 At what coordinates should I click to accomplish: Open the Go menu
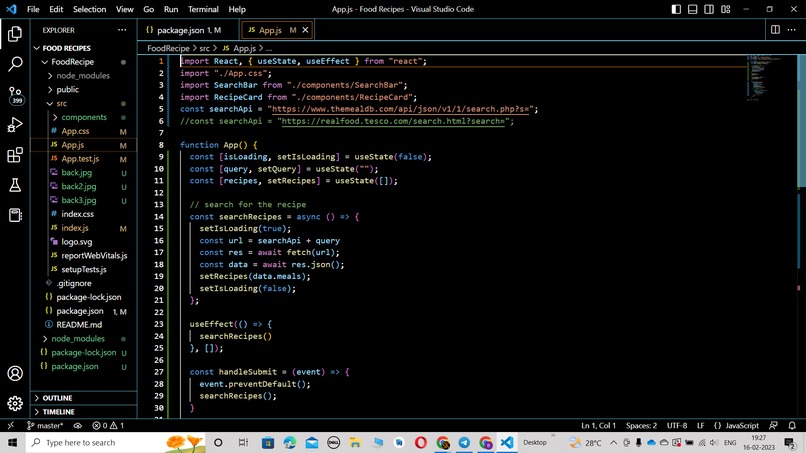point(149,9)
